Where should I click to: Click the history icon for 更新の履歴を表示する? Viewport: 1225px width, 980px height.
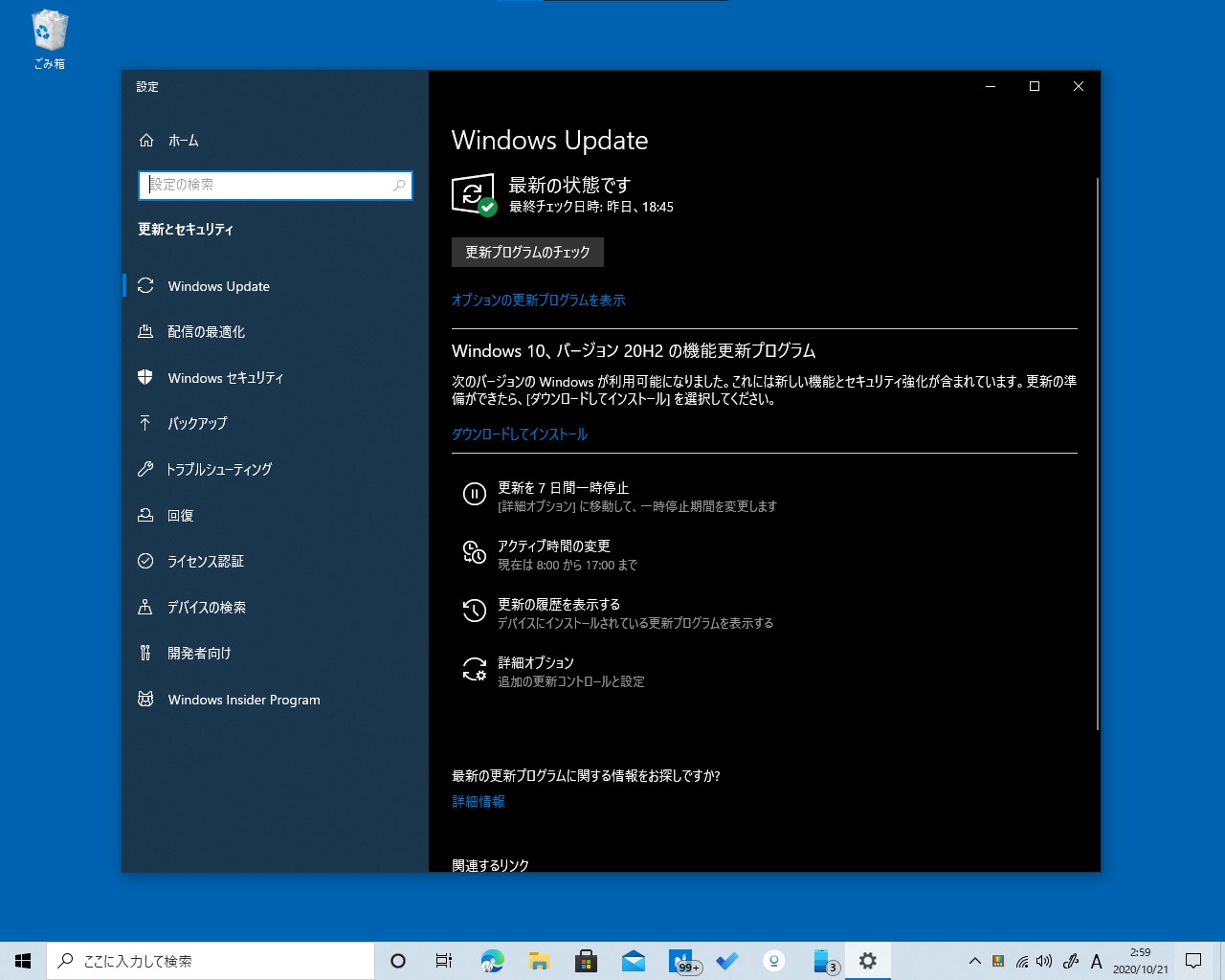point(475,611)
